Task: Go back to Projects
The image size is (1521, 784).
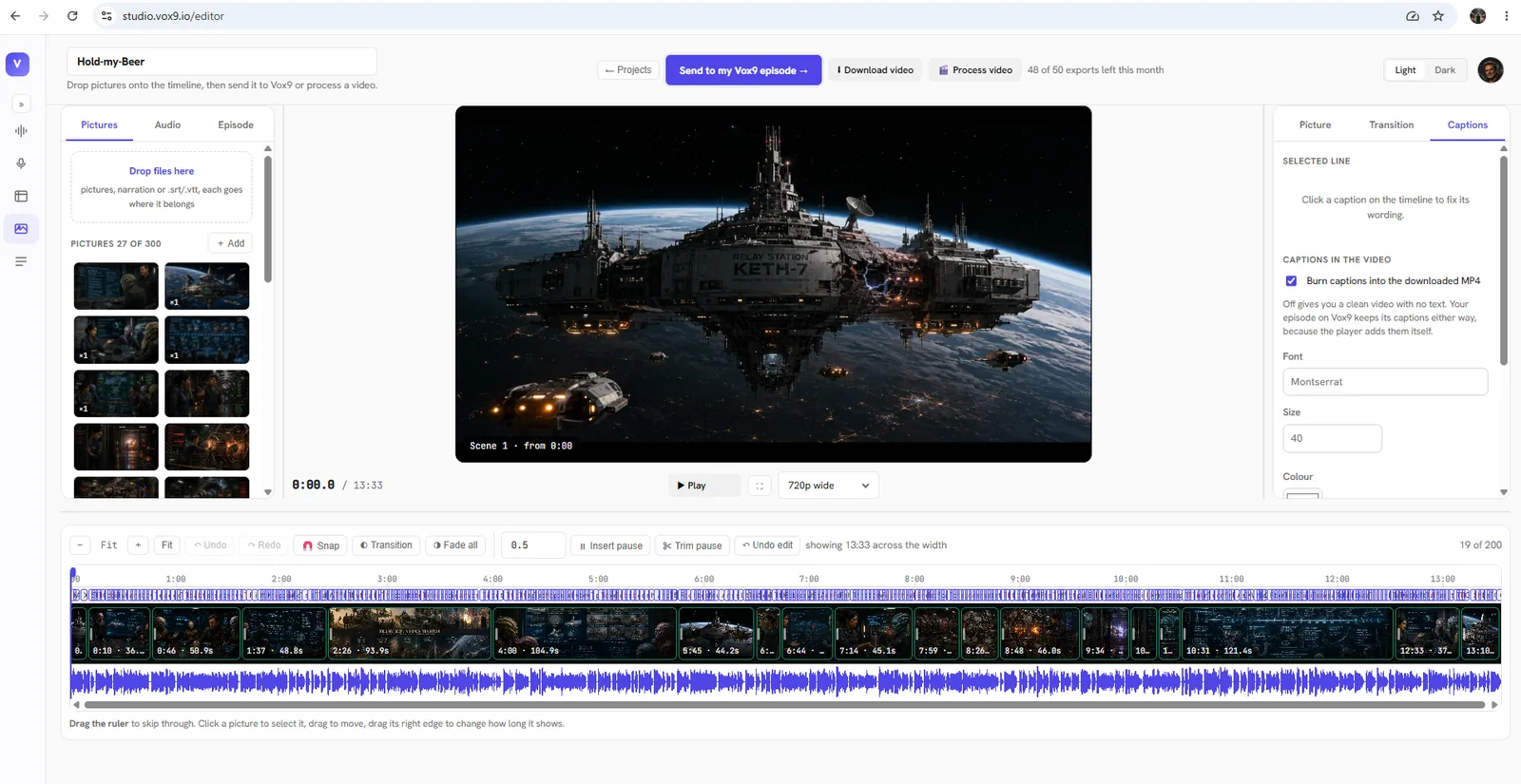Action: [x=628, y=70]
